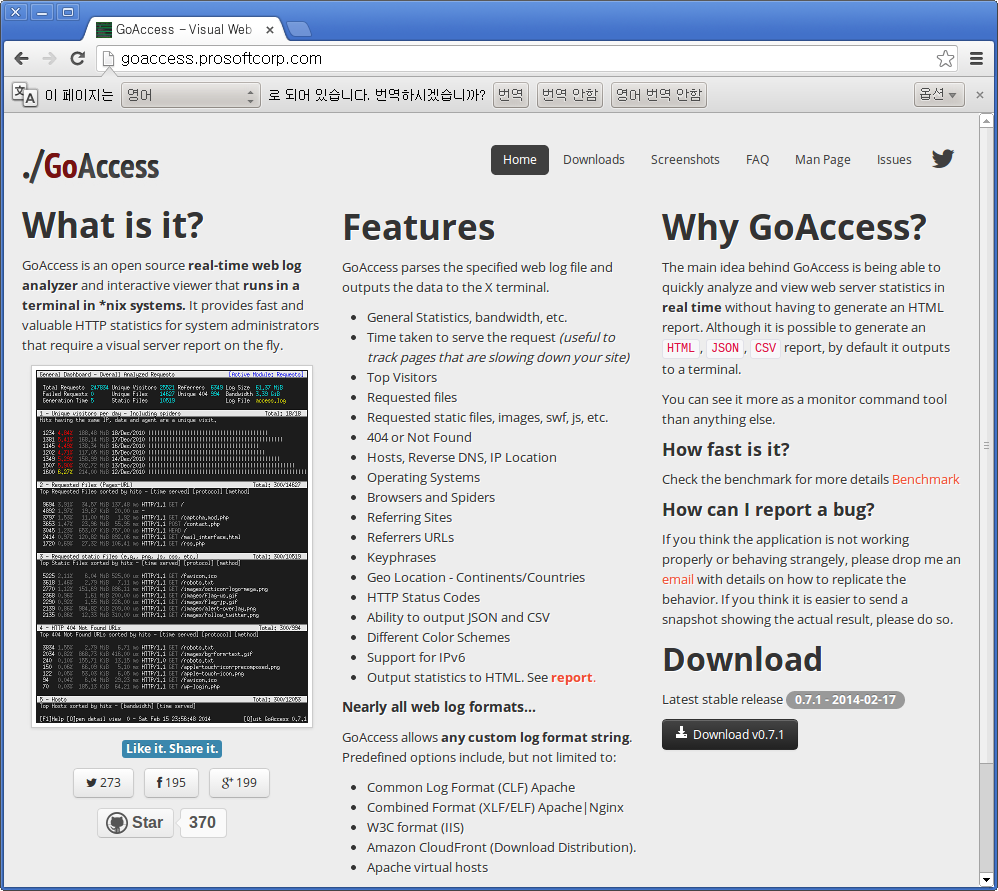Open the page language dropdown
This screenshot has width=998, height=891.
[190, 95]
